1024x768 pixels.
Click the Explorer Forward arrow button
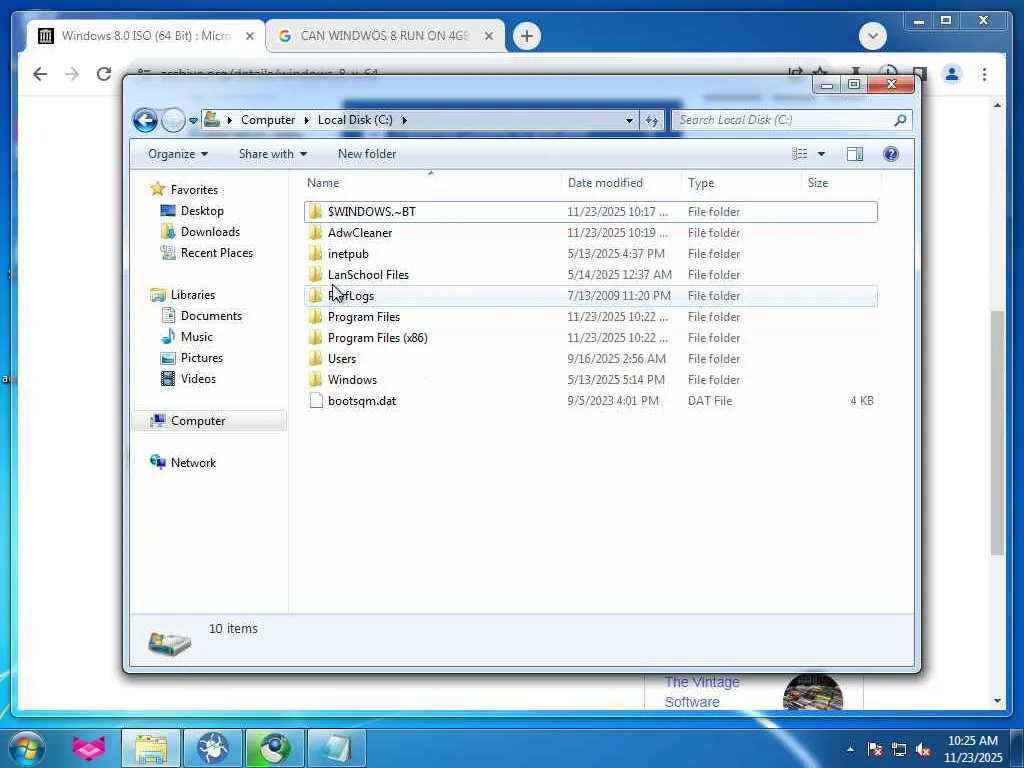(173, 120)
